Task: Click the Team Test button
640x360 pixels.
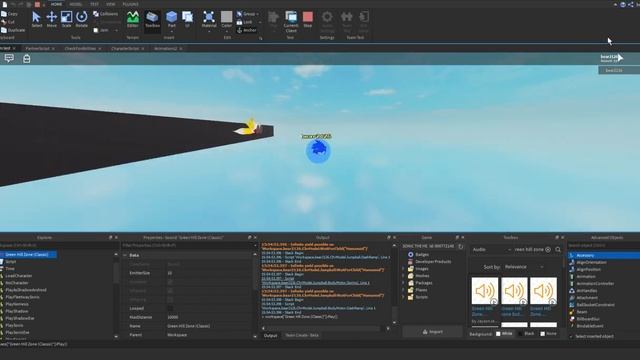Action: [347, 21]
